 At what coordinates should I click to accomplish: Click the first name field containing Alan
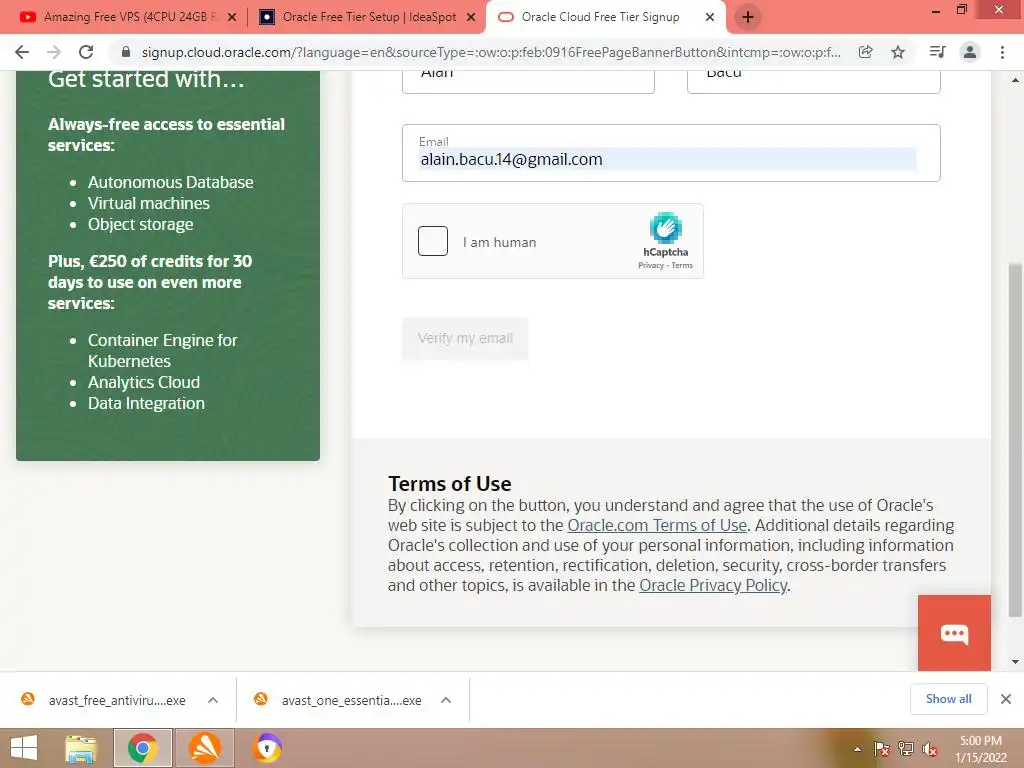coord(528,81)
